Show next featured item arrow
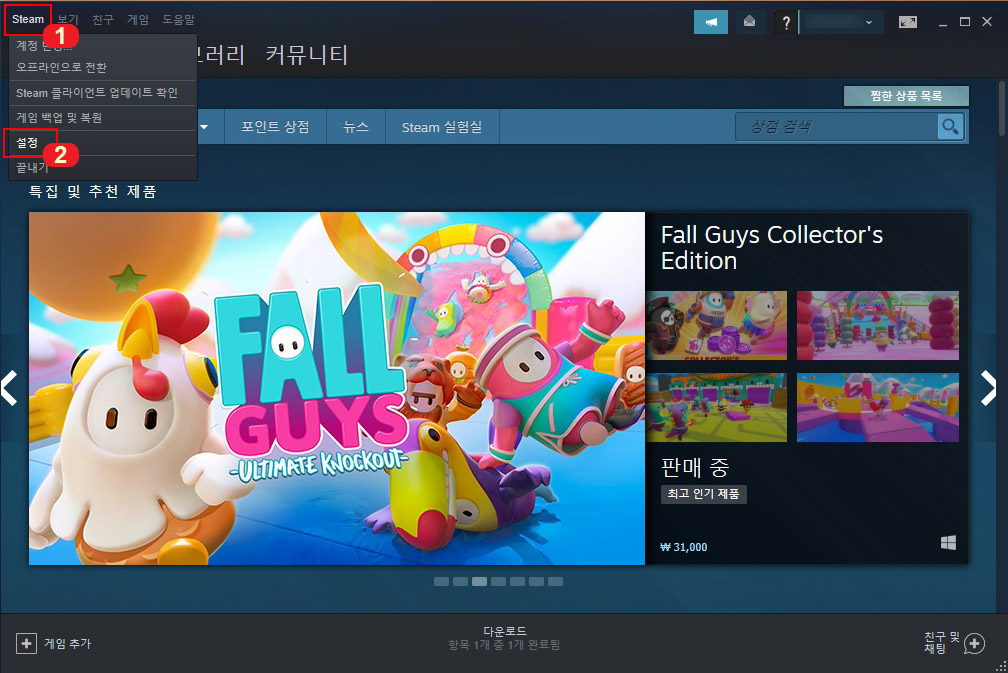The height and width of the screenshot is (673, 1008). pos(988,388)
